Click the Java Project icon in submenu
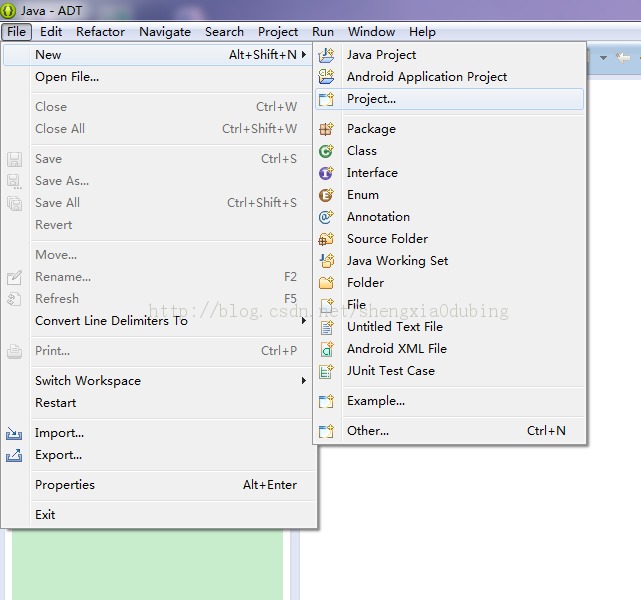641x600 pixels. [326, 55]
